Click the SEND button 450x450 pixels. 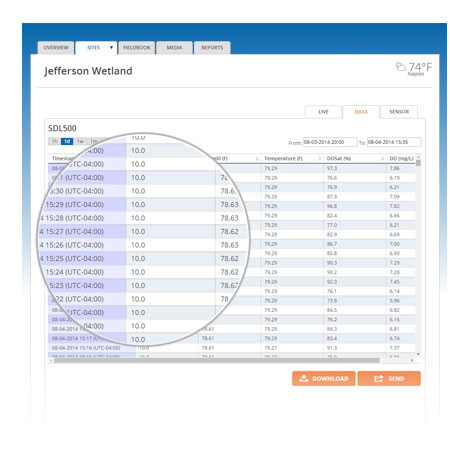tap(389, 378)
